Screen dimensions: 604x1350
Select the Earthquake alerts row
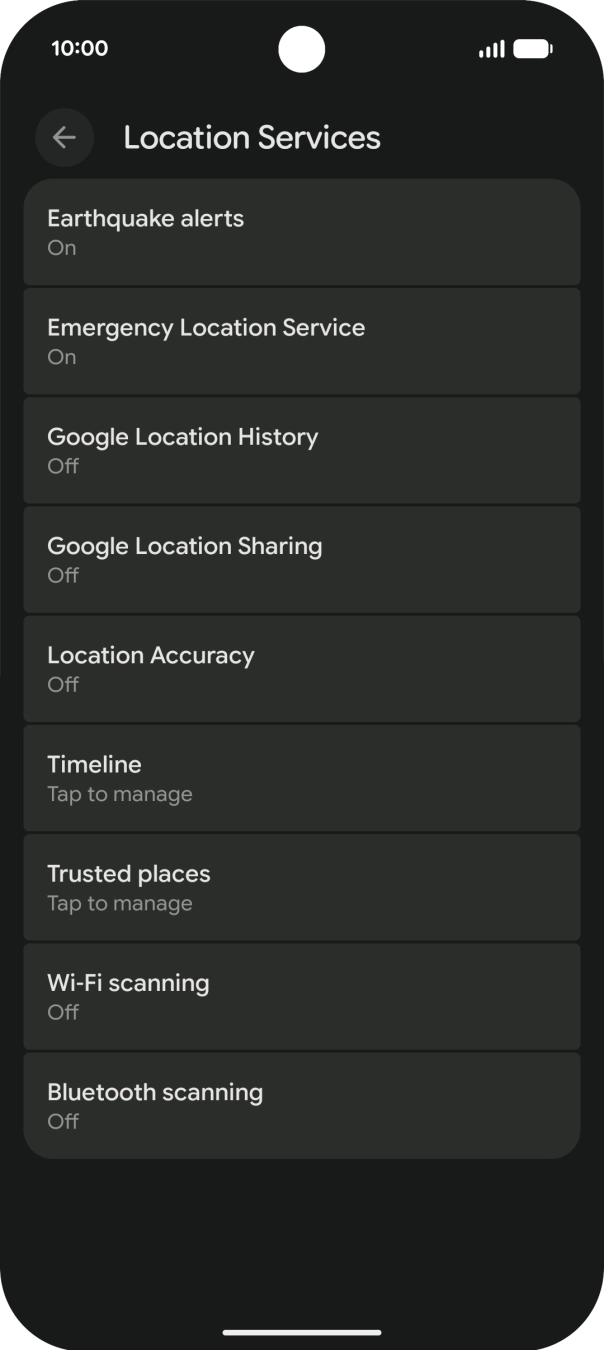click(302, 231)
